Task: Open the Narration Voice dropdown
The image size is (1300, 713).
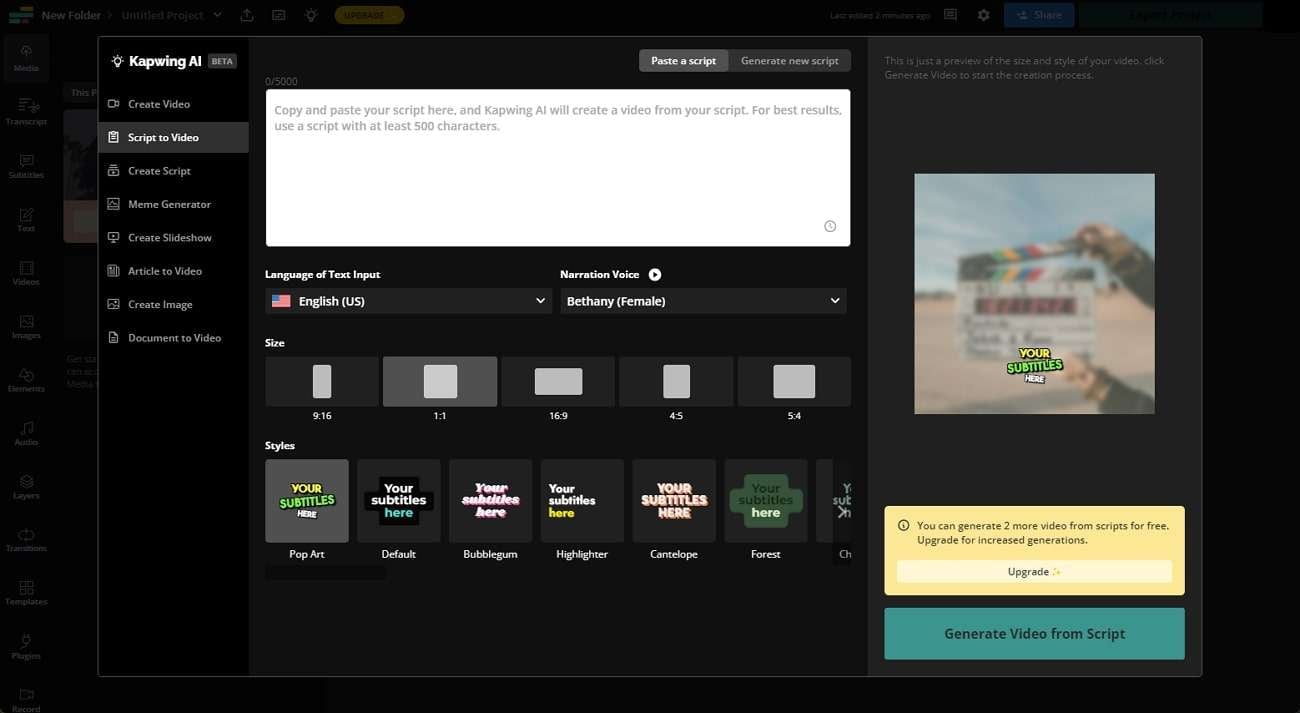Action: point(703,301)
